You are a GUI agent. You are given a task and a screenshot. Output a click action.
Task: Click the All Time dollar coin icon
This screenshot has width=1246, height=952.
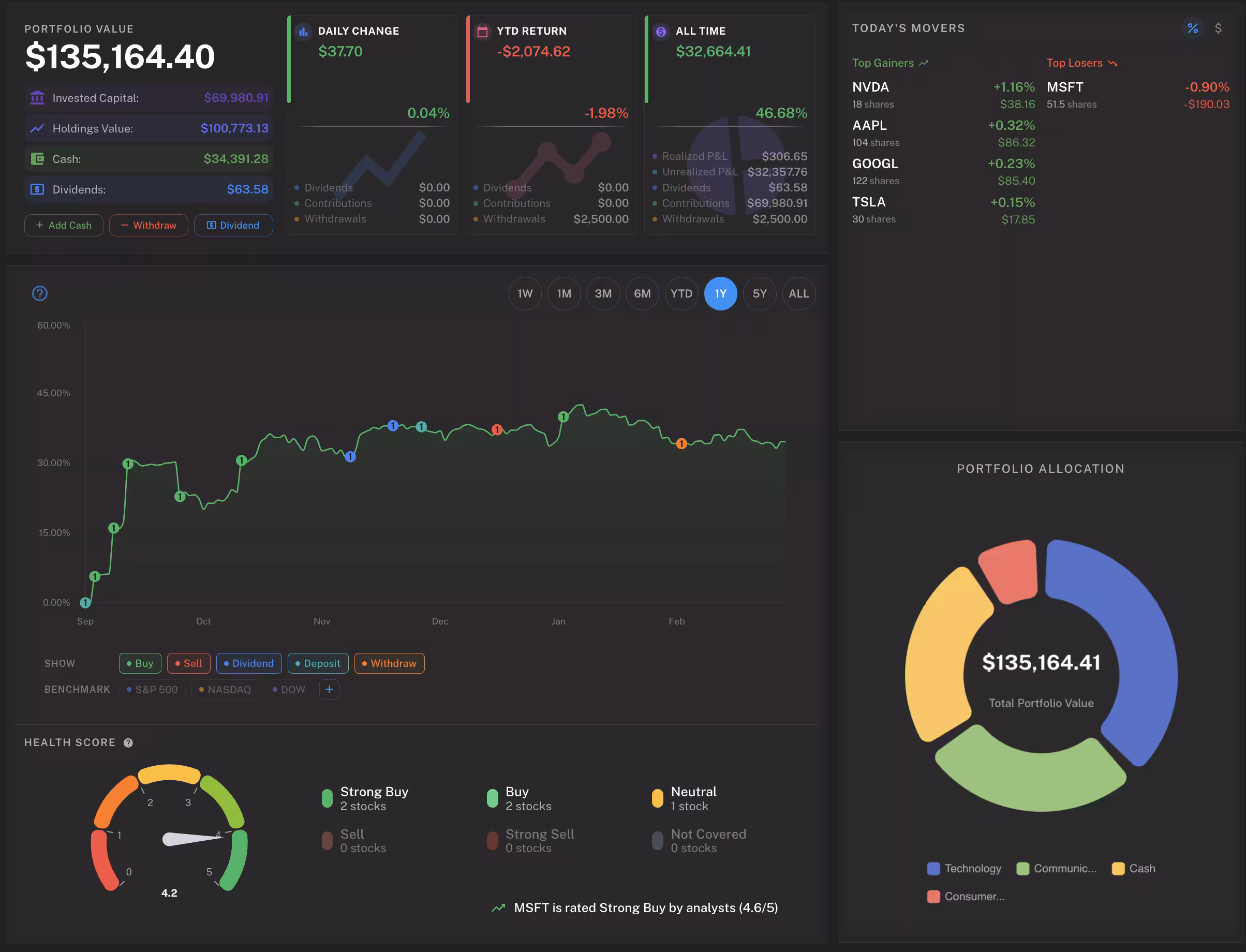pyautogui.click(x=661, y=32)
